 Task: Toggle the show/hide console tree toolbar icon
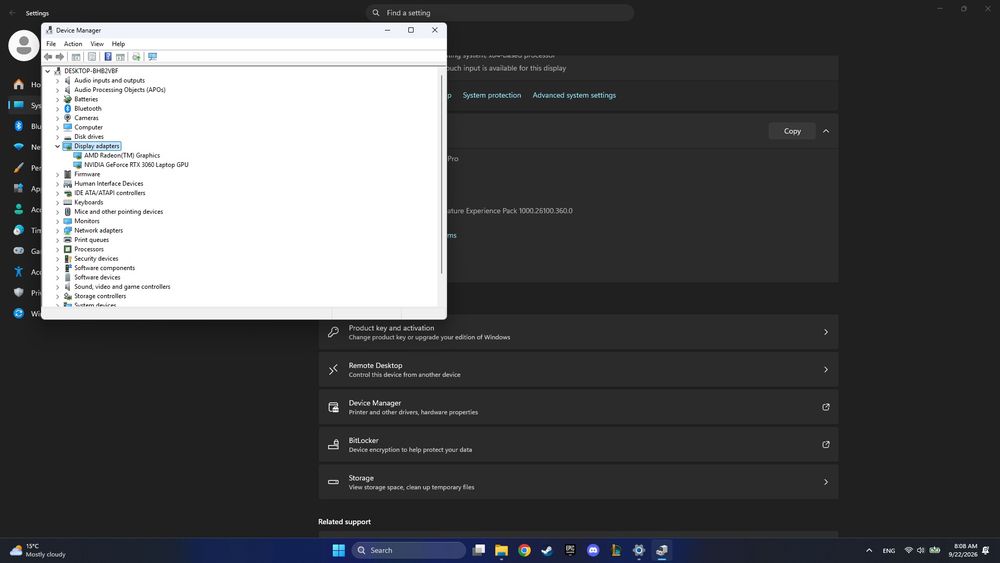(76, 57)
